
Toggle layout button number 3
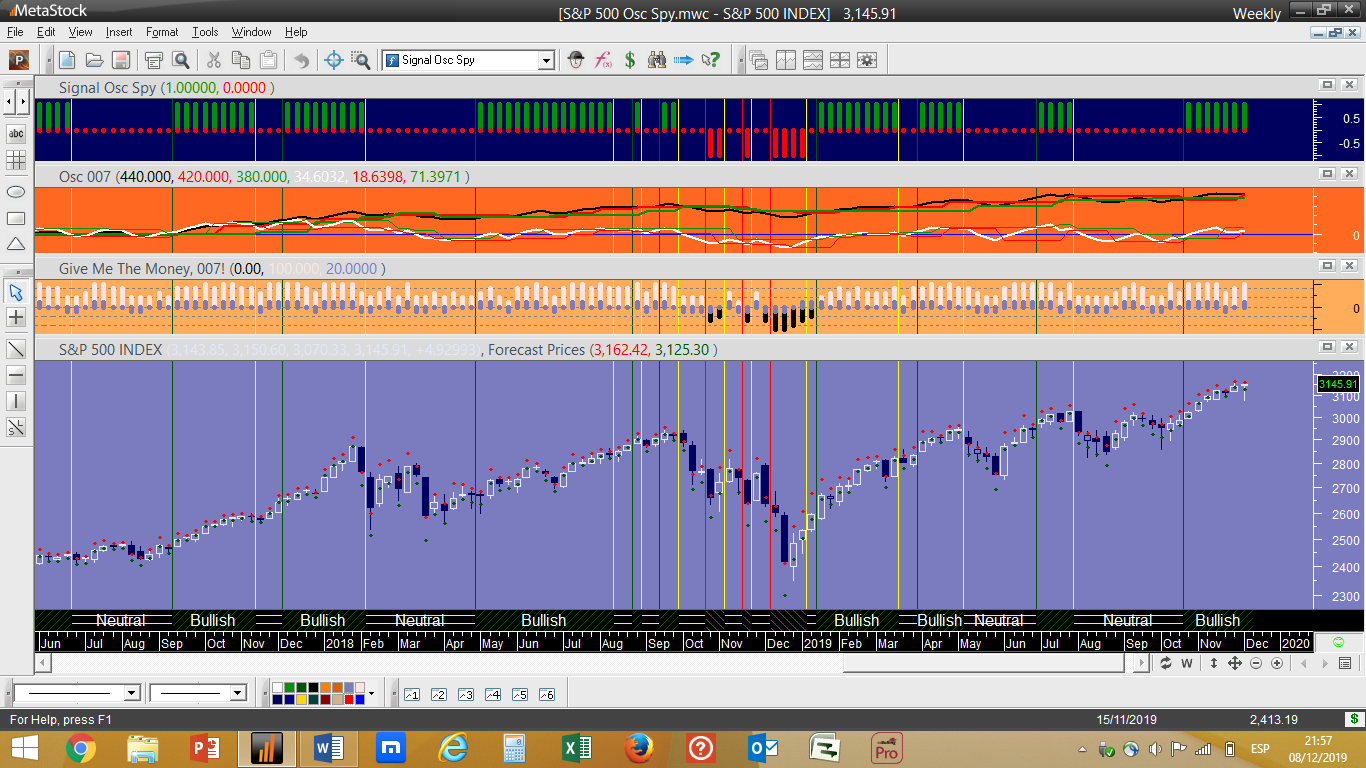[x=465, y=694]
